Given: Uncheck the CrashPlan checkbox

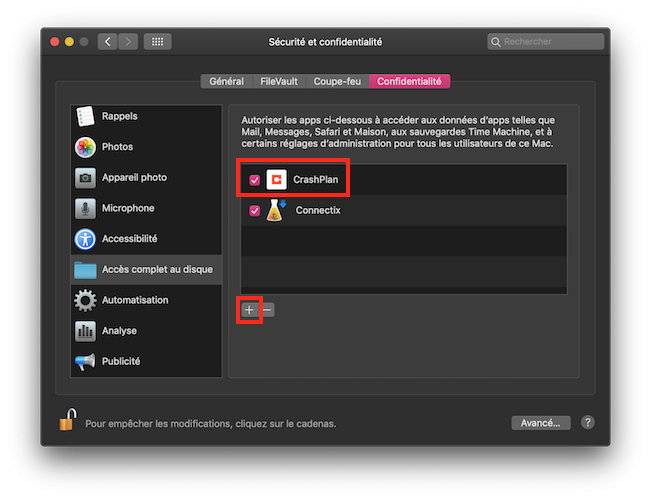Looking at the screenshot, I should point(255,180).
